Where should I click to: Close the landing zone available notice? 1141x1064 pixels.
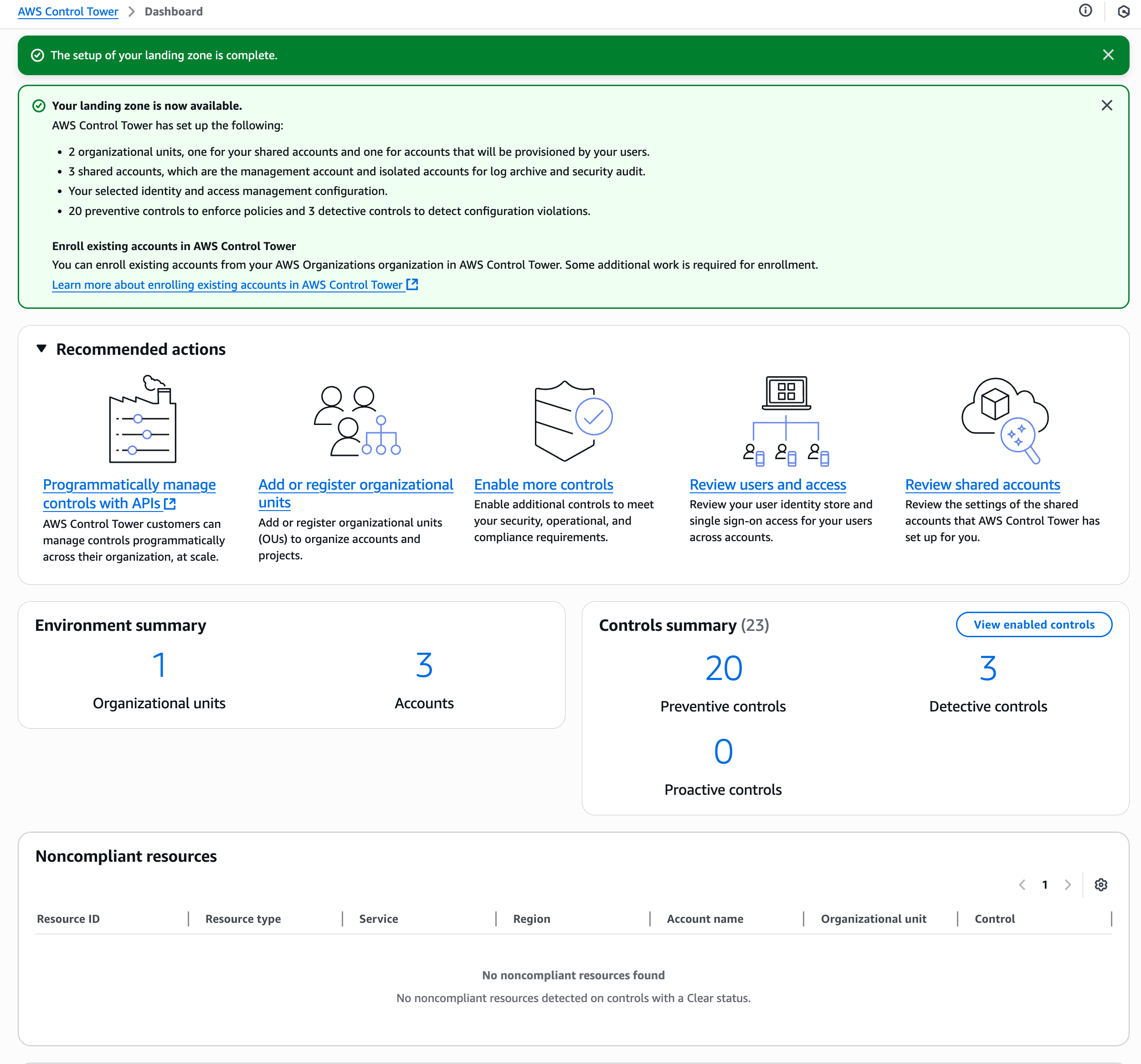pyautogui.click(x=1106, y=106)
